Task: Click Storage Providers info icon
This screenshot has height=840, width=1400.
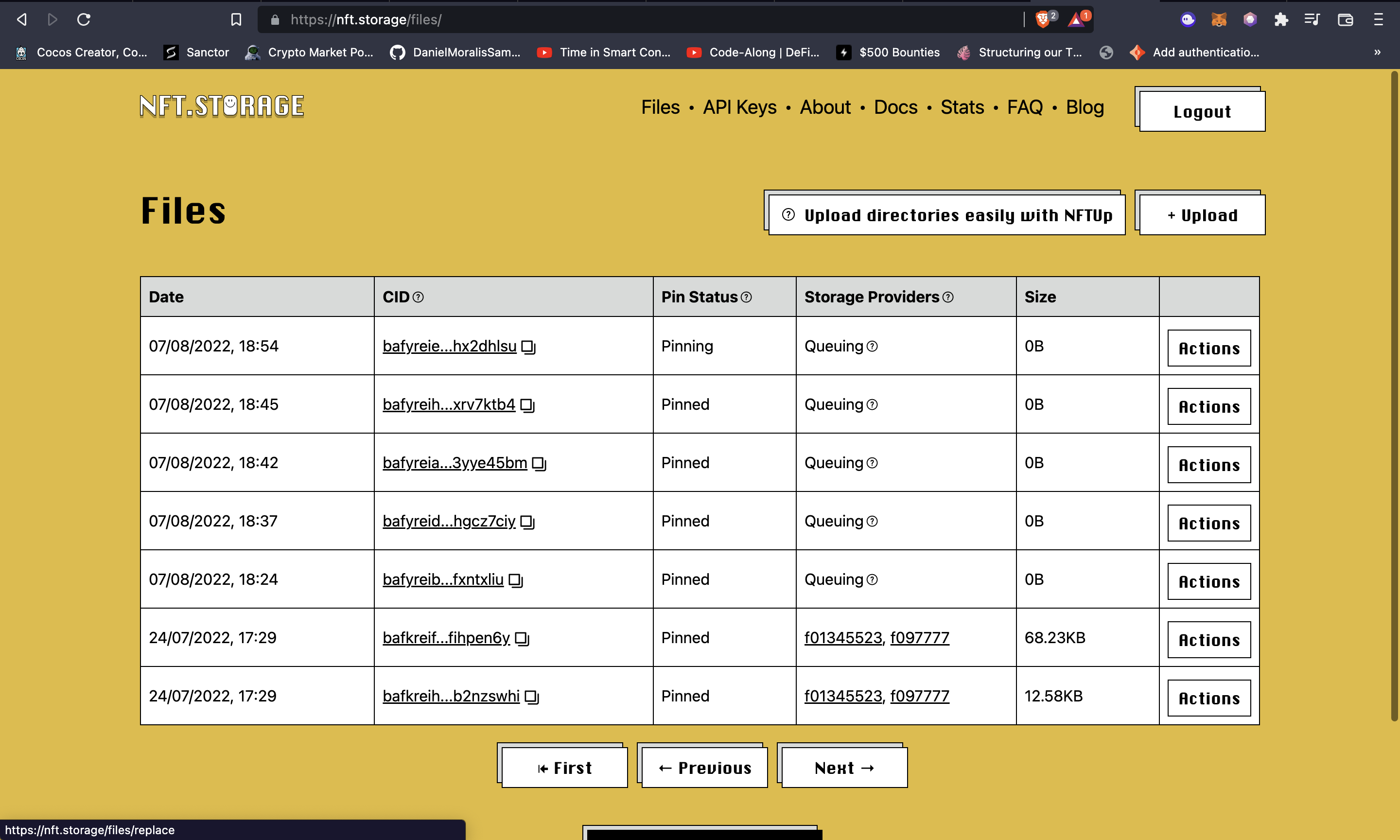Action: [x=948, y=297]
